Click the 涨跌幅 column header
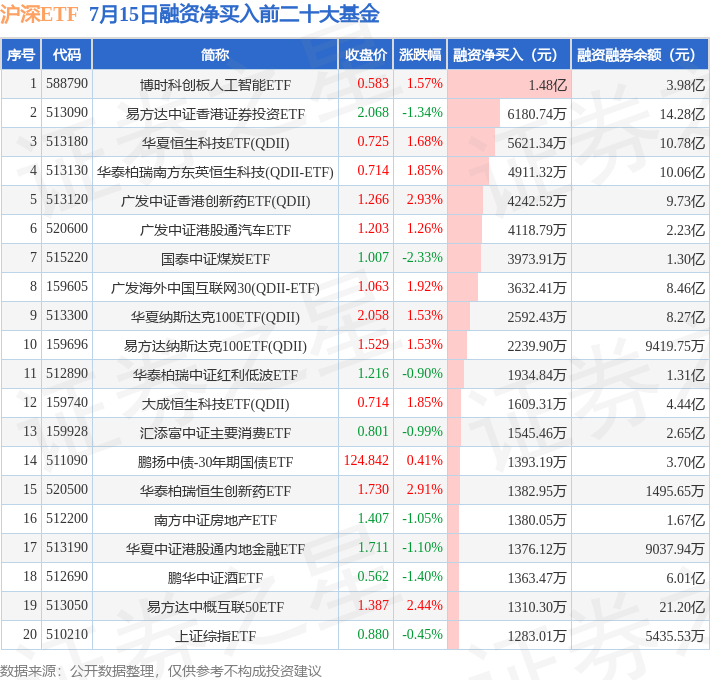This screenshot has width=710, height=680. 420,55
